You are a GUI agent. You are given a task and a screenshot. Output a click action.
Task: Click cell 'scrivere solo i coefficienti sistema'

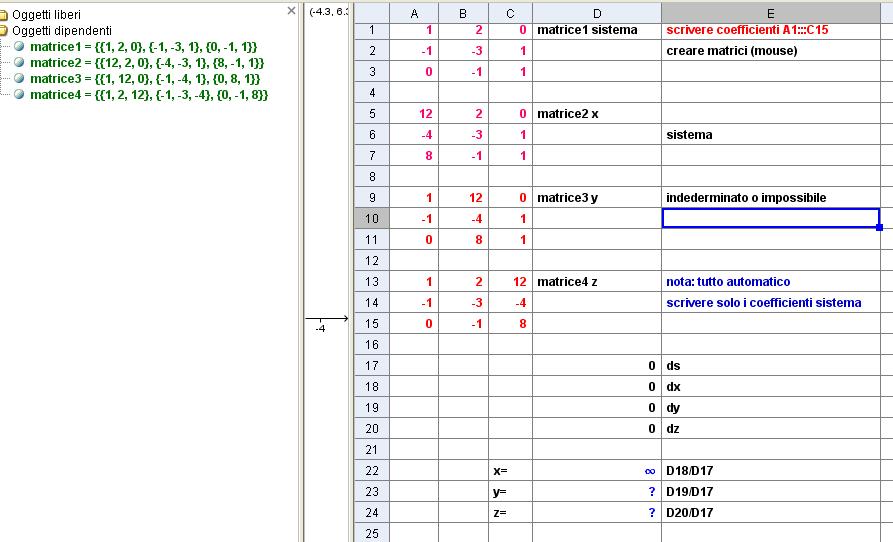click(x=771, y=303)
